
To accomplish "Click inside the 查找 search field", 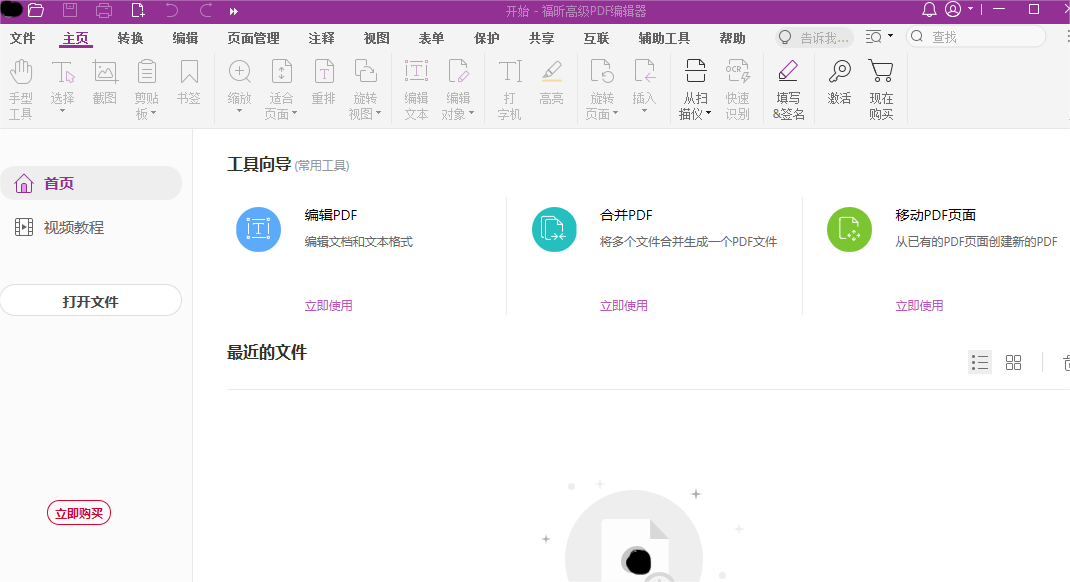I will (x=975, y=36).
